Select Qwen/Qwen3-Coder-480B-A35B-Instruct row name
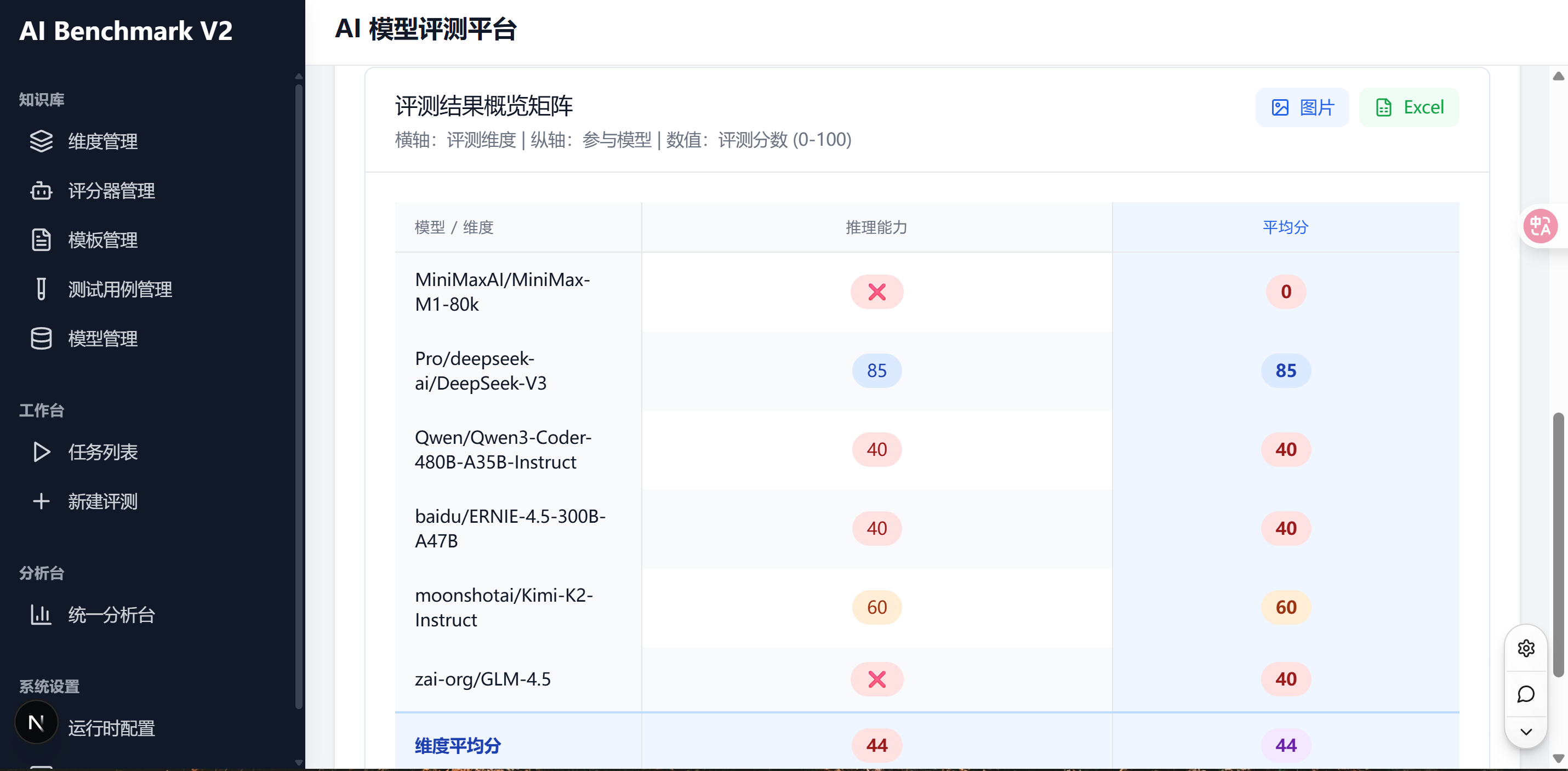This screenshot has width=1568, height=771. click(x=503, y=450)
